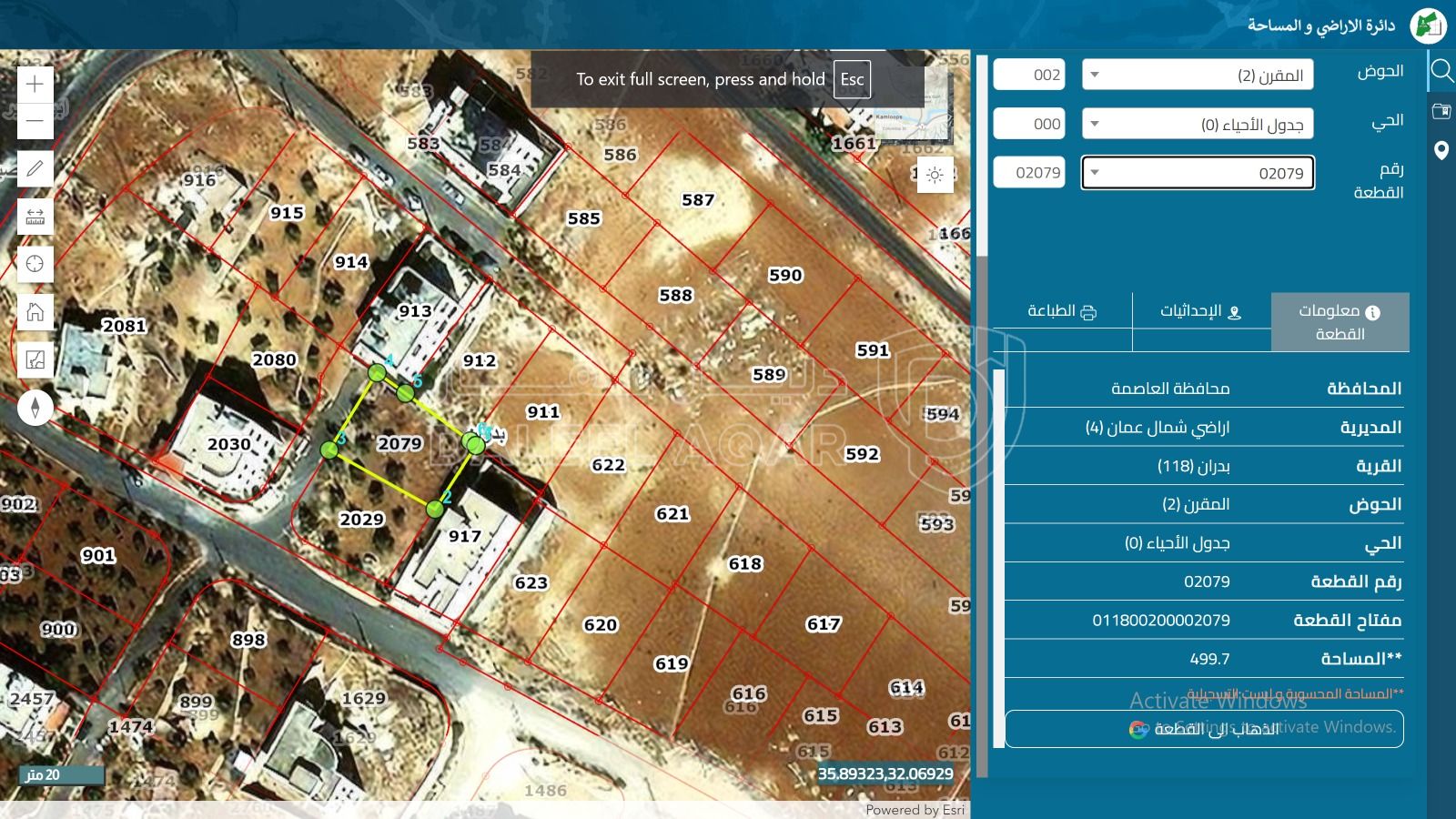Switch to the الطباعة print tab
Viewport: 1456px width, 819px height.
coord(1062,311)
